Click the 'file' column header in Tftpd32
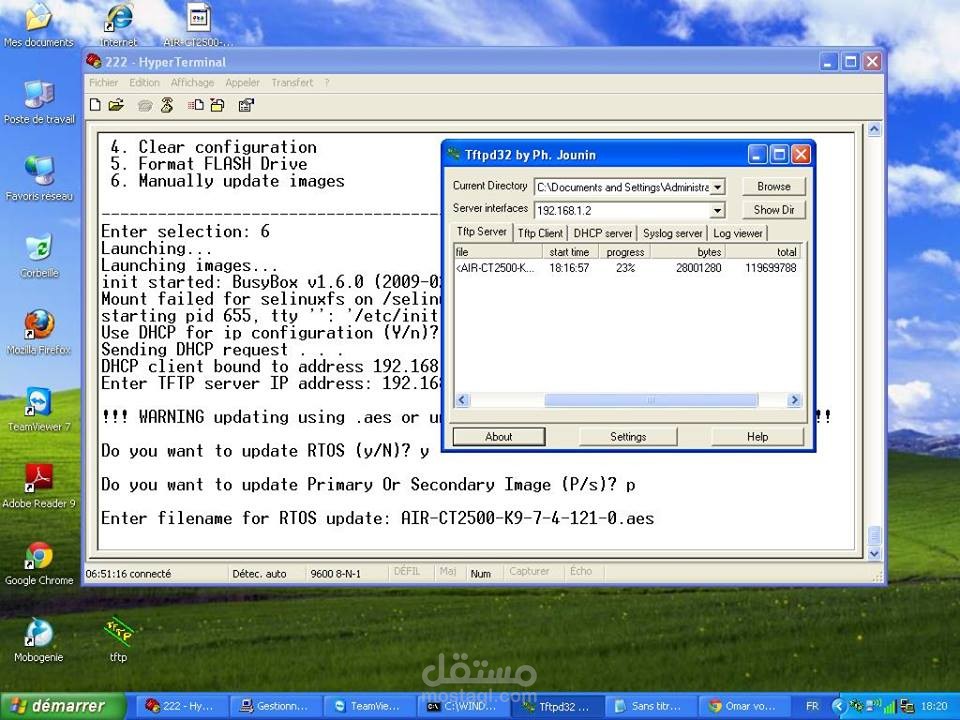 [x=498, y=252]
